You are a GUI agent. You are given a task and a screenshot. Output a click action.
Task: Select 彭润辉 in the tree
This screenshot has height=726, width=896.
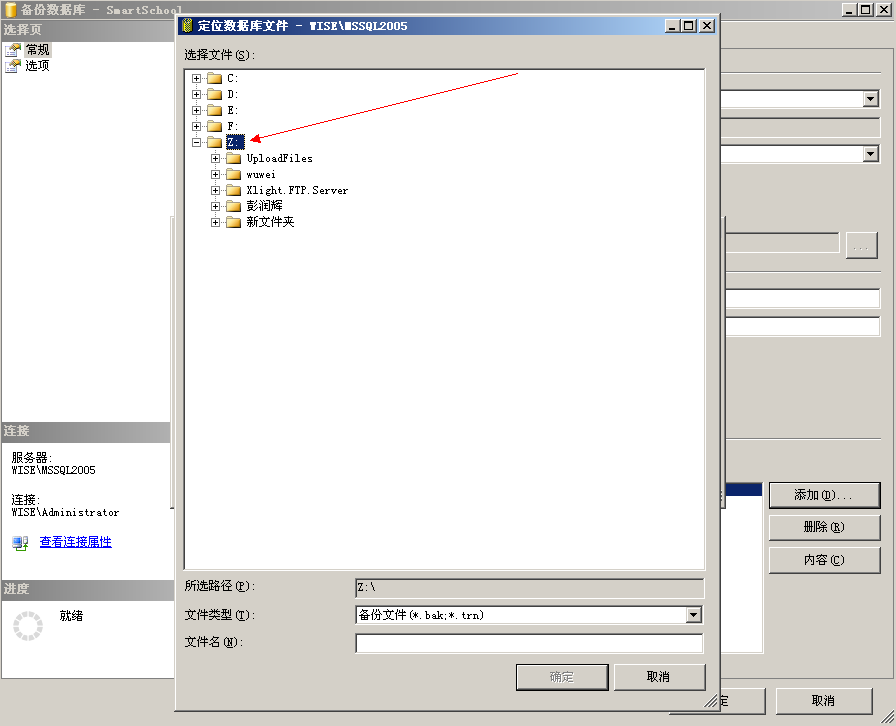click(265, 206)
